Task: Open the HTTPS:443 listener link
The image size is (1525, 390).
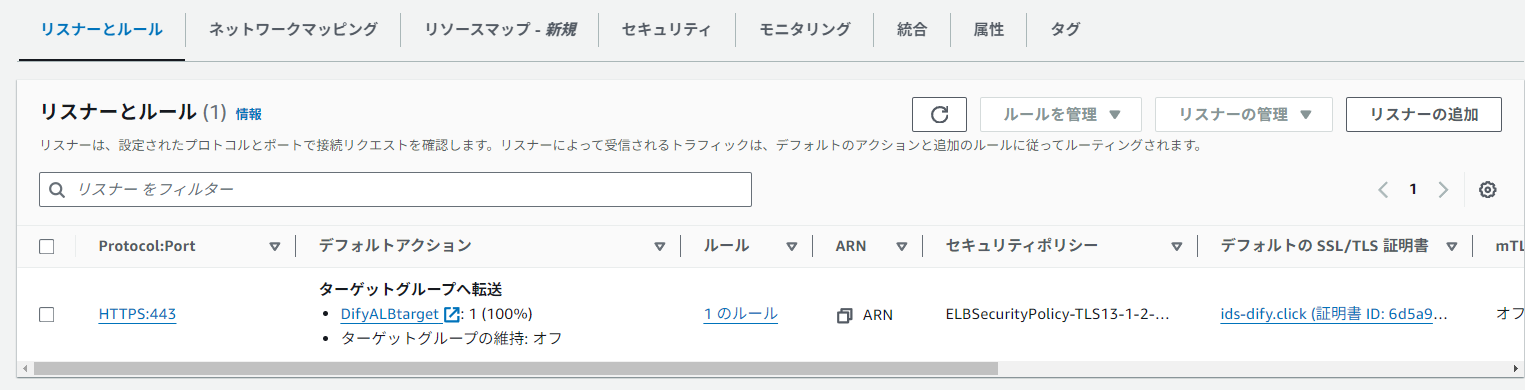Action: click(x=137, y=314)
